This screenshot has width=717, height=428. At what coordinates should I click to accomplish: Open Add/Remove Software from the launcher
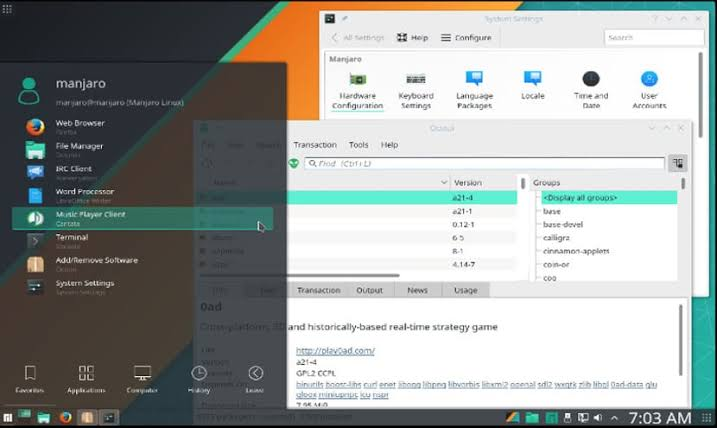[x=143, y=264]
